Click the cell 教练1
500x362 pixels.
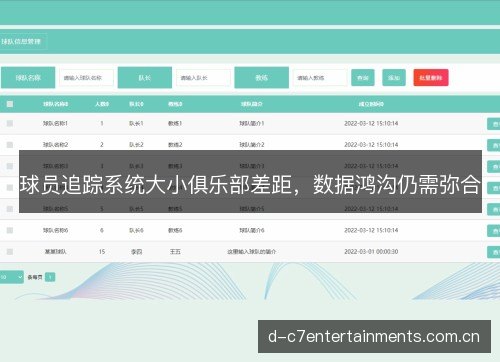tap(175, 123)
